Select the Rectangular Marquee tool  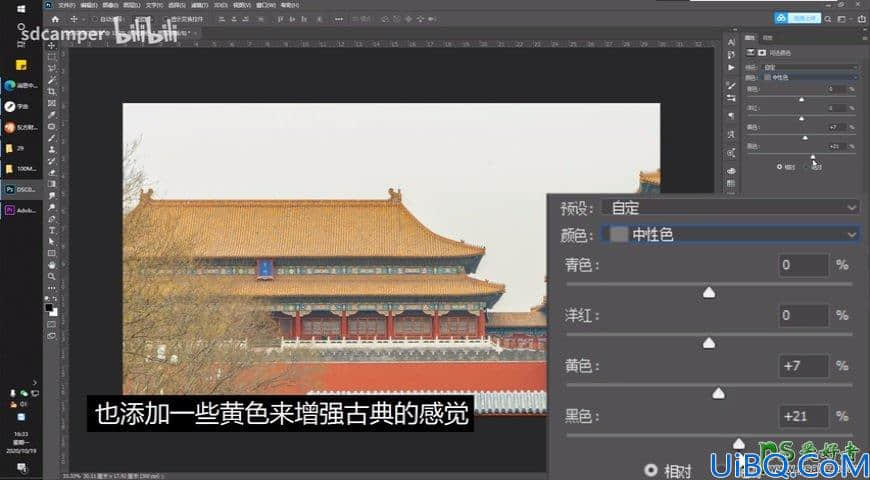tap(52, 57)
